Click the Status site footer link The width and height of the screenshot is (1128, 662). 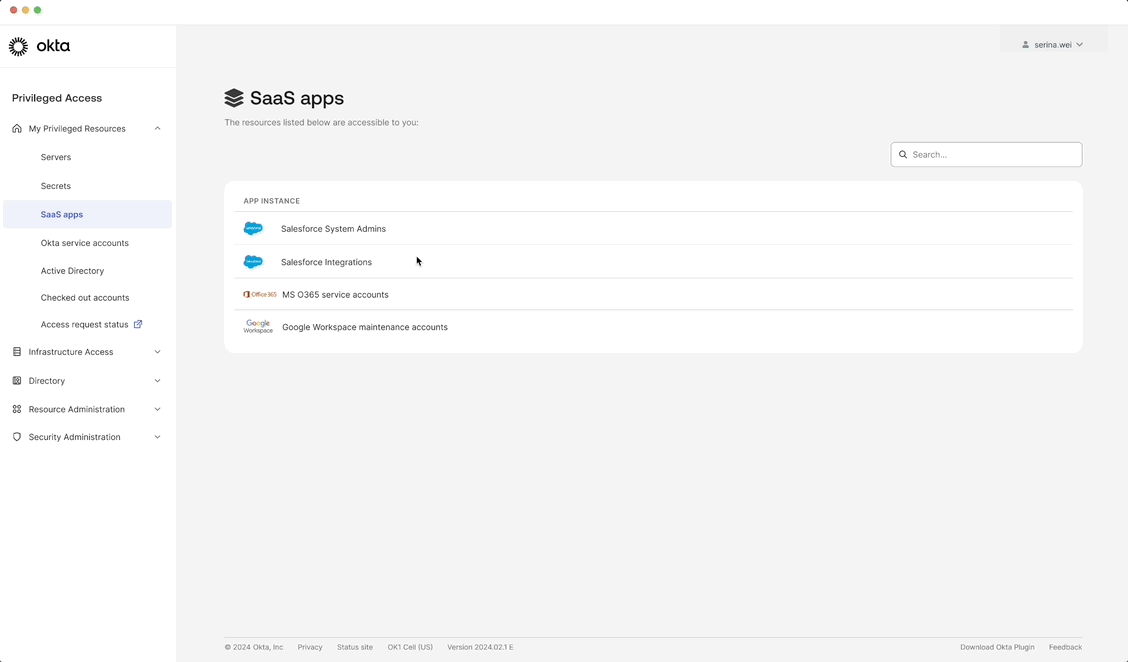355,647
